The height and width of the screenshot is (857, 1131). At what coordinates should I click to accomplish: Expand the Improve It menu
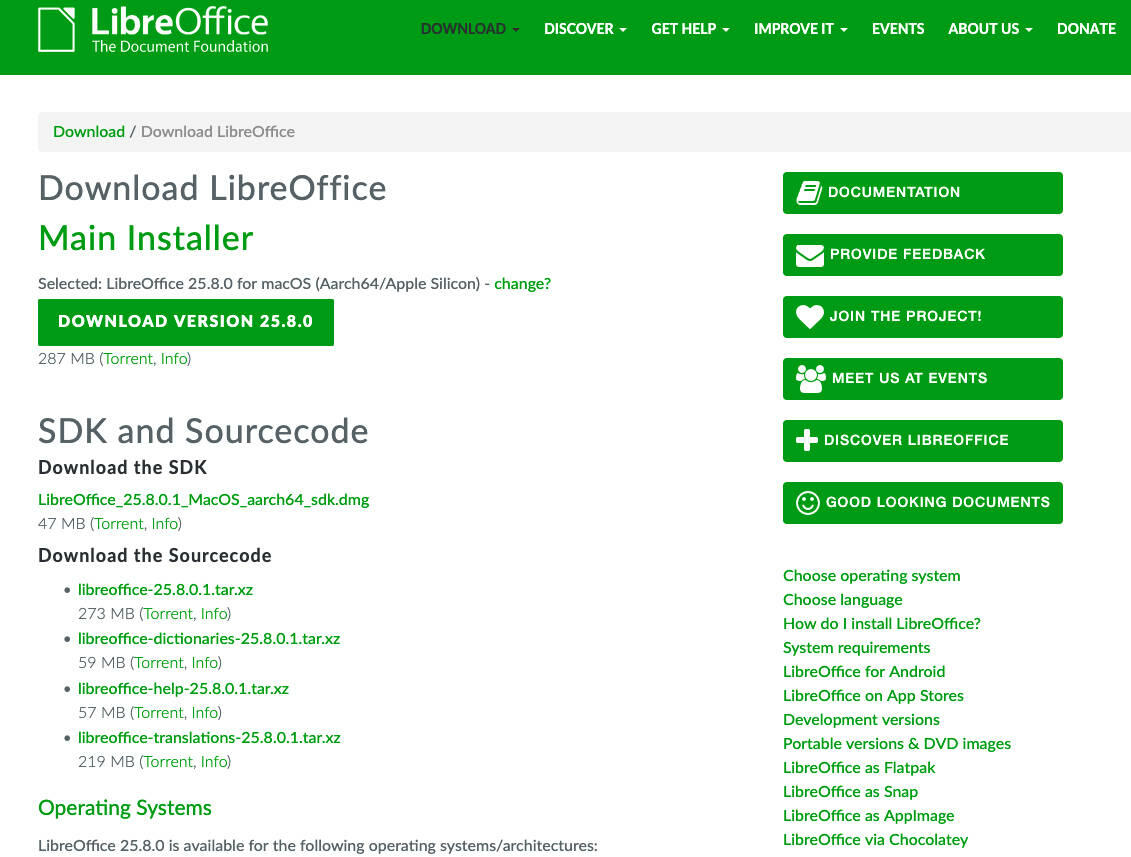click(x=801, y=29)
